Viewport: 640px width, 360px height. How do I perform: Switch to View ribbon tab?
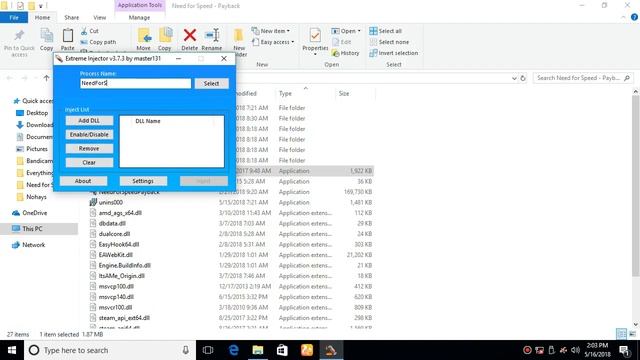[x=100, y=18]
